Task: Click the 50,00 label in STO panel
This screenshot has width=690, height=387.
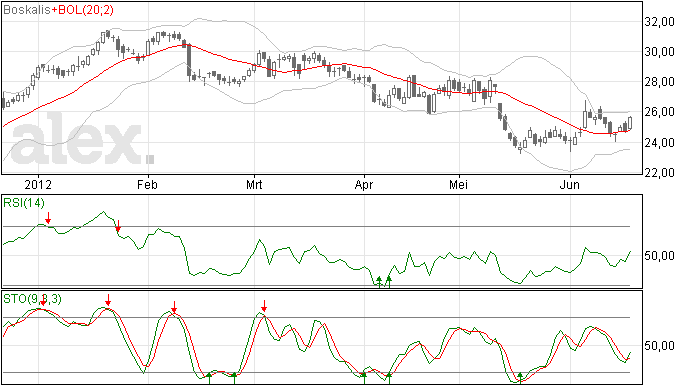Action: pos(659,346)
